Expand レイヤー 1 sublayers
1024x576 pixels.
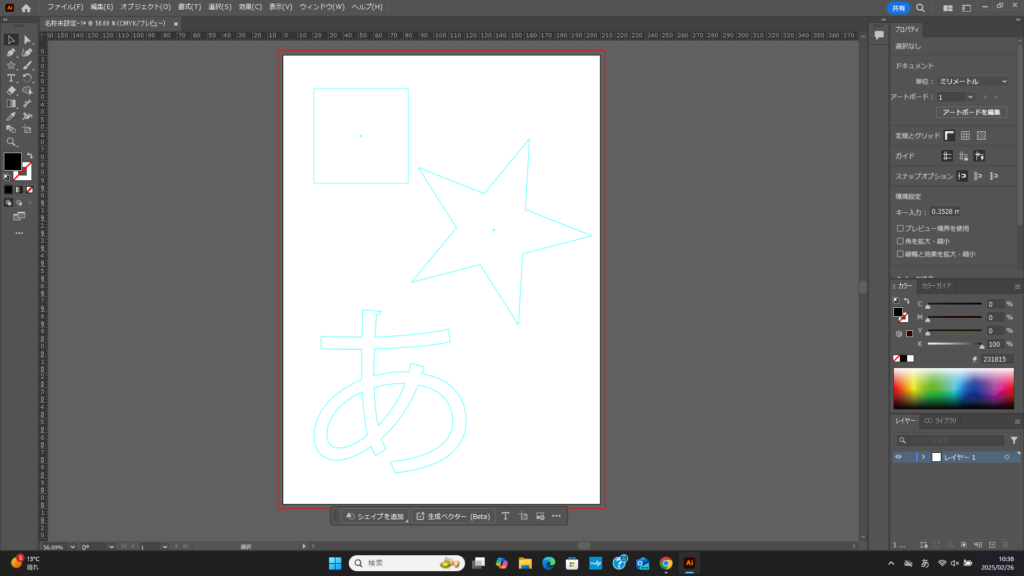pos(923,457)
